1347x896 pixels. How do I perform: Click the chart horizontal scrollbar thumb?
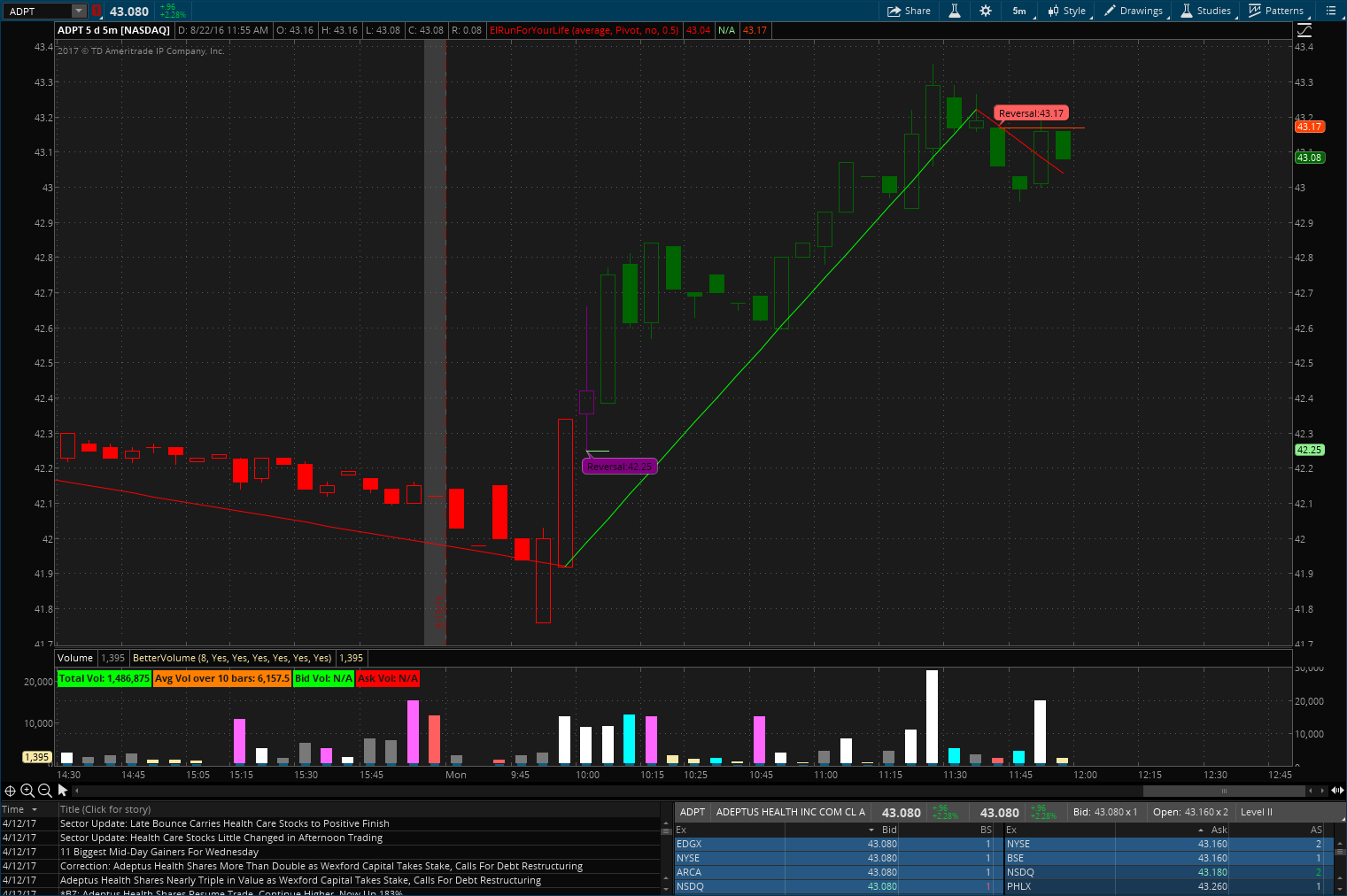tap(1225, 791)
